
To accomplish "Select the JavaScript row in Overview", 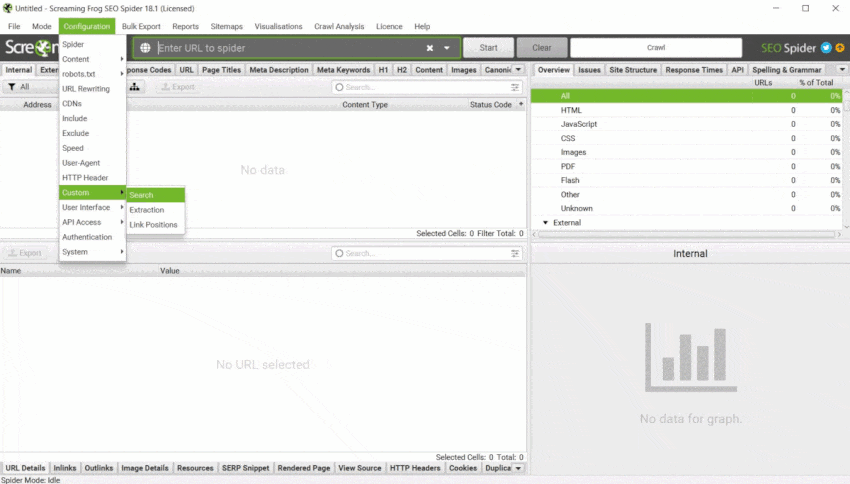I will click(686, 124).
